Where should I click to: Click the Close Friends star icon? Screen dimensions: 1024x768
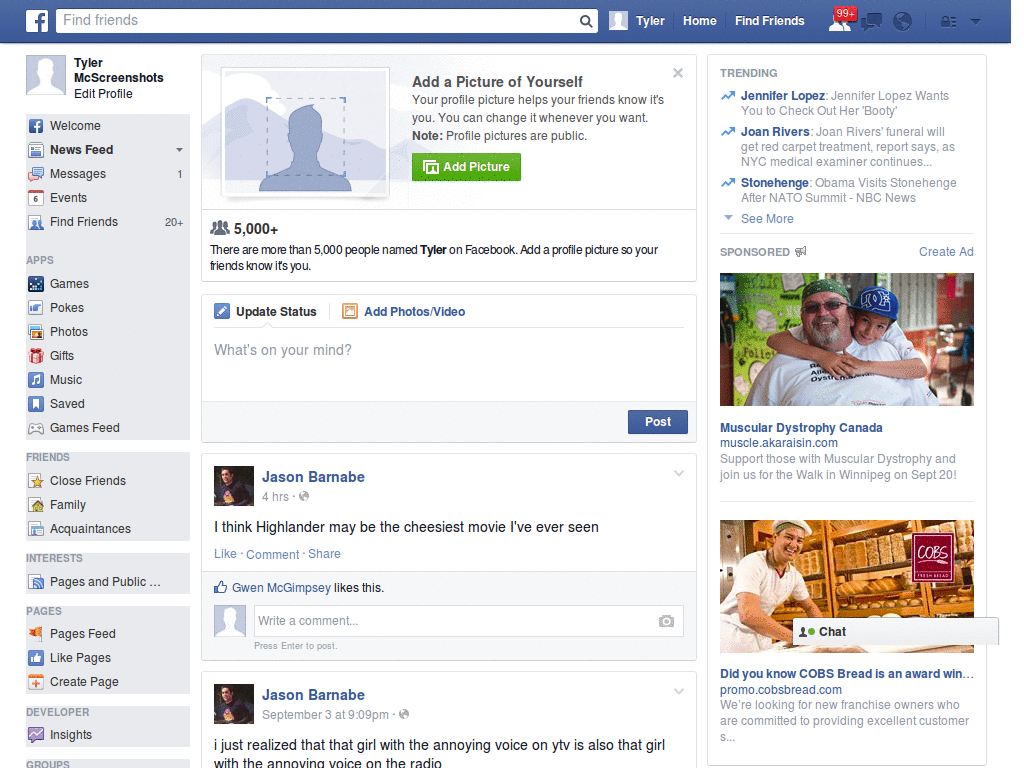point(36,481)
